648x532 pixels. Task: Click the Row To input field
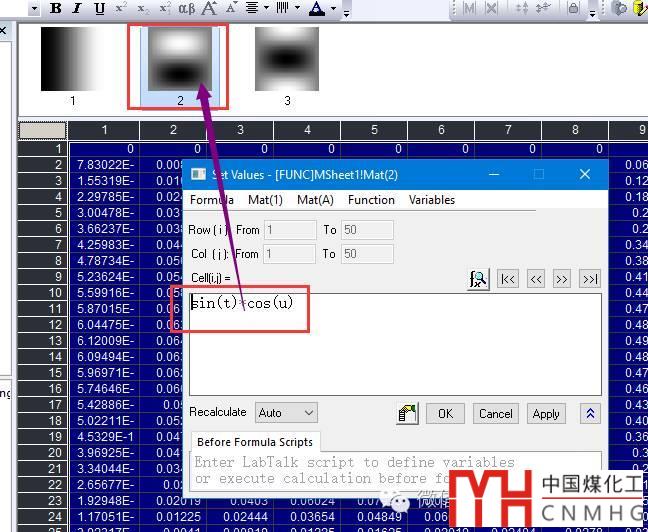click(x=367, y=230)
